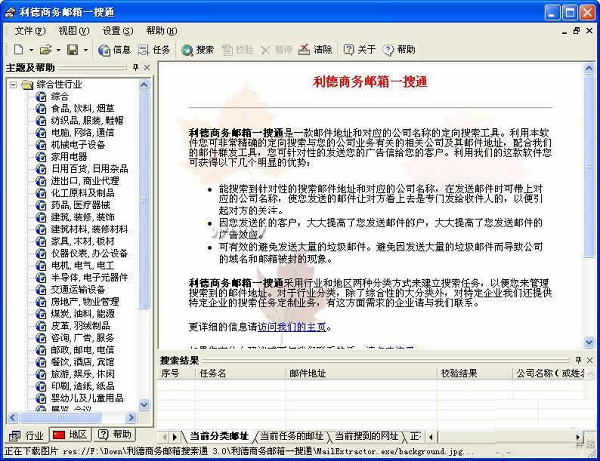Image resolution: width=600 pixels, height=461 pixels.
Task: Open the dropdown arrow next to New icon
Action: 31,50
